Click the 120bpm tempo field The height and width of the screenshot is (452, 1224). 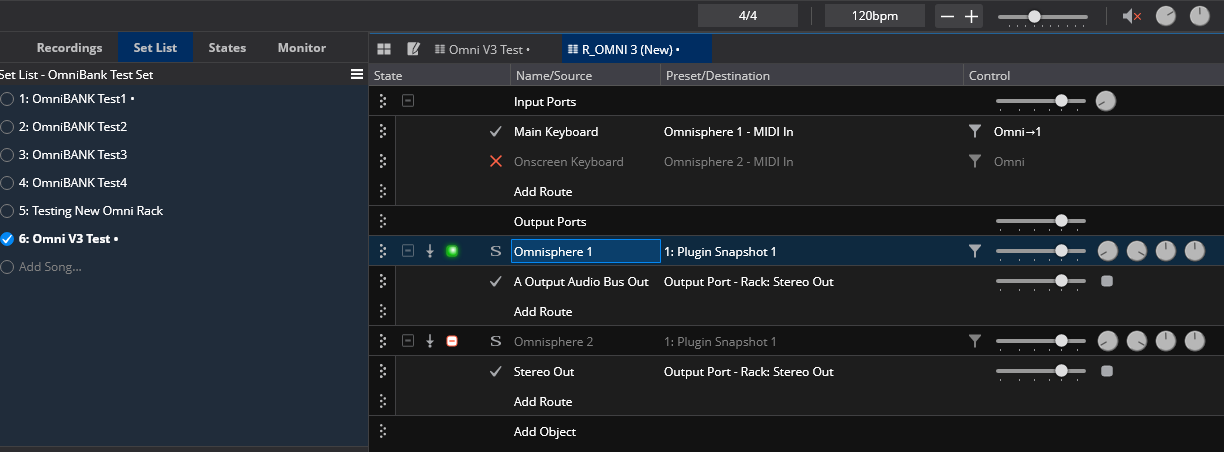click(876, 16)
